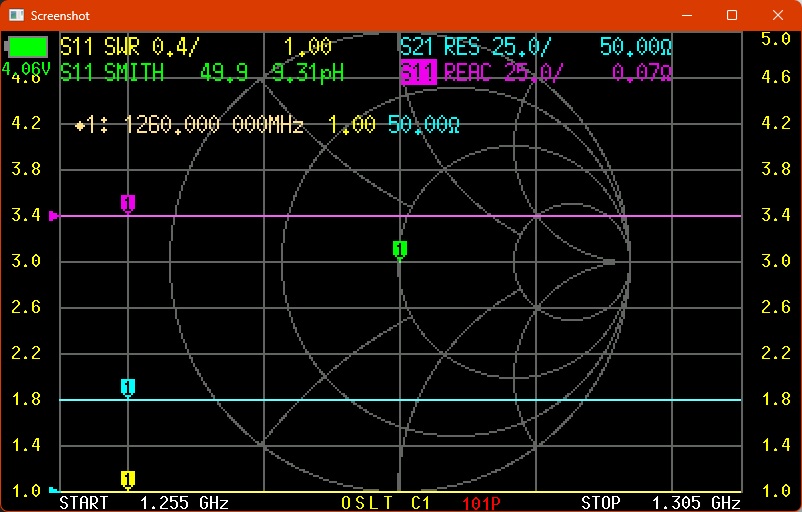802x512 pixels.
Task: Select the cyan marker 1 on resistance trace
Action: pos(128,388)
